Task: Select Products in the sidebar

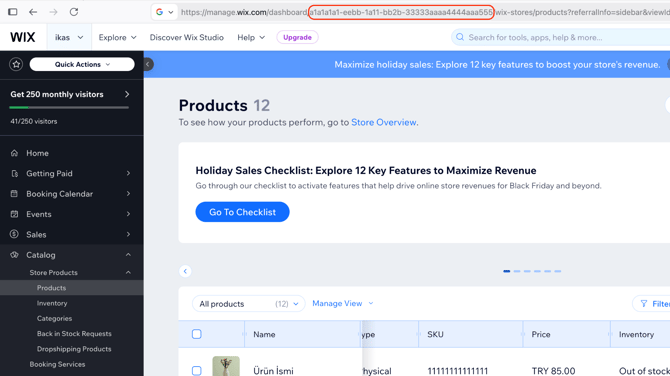Action: pos(51,288)
